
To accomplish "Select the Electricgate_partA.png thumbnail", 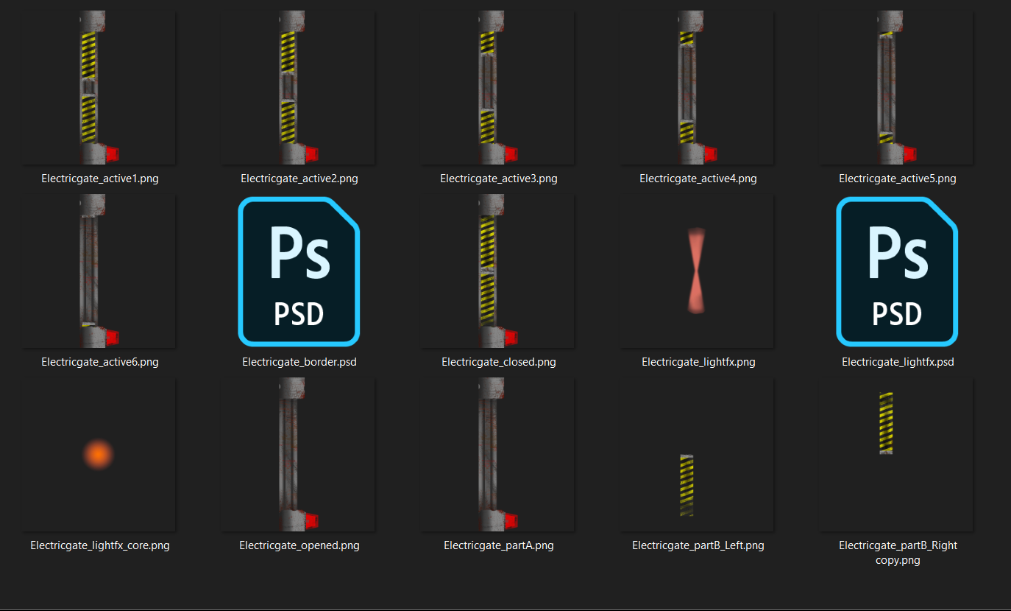I will 498,454.
